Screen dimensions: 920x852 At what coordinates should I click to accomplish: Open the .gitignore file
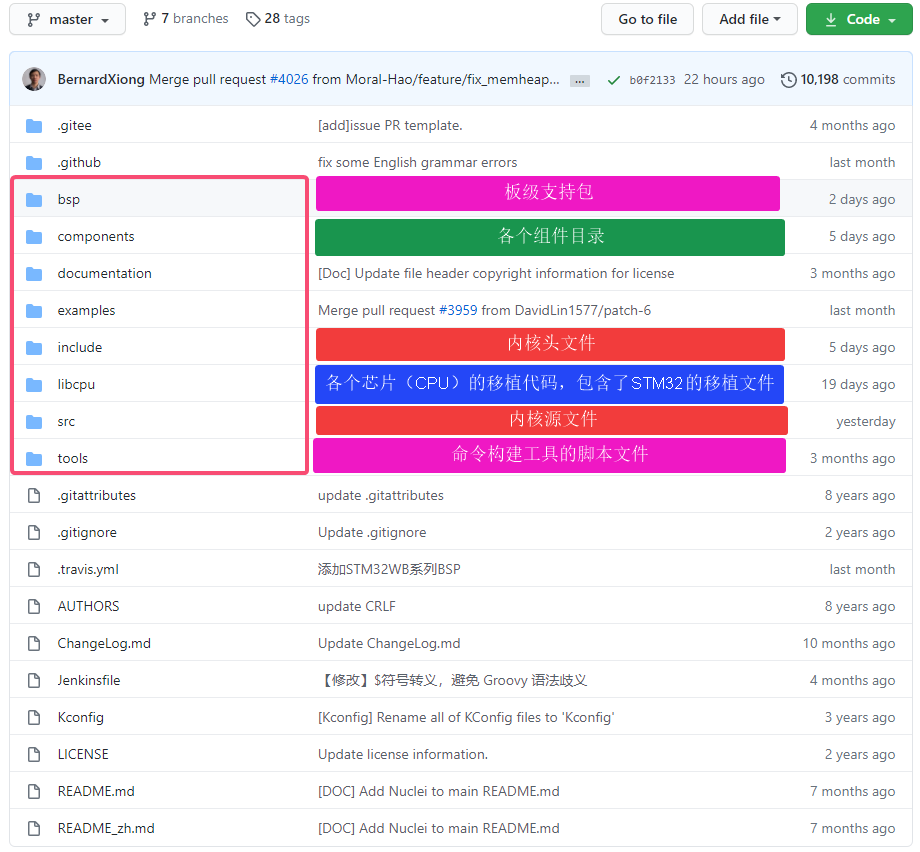87,532
